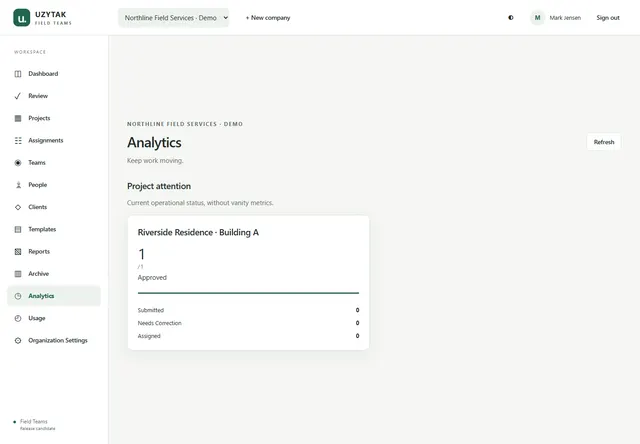This screenshot has width=640, height=444.
Task: Select the Reports icon in sidebar
Action: tap(18, 252)
